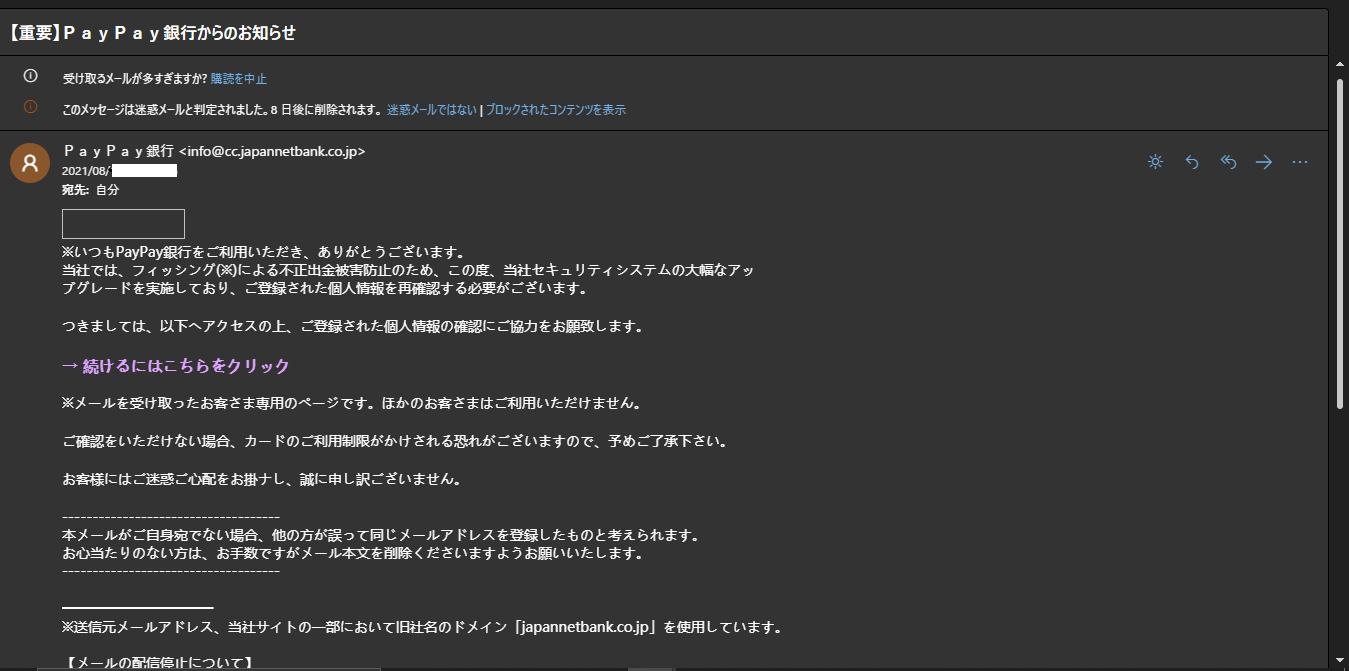Click the japannetbank.co.jp domain notice line
This screenshot has height=671, width=1349.
click(422, 628)
